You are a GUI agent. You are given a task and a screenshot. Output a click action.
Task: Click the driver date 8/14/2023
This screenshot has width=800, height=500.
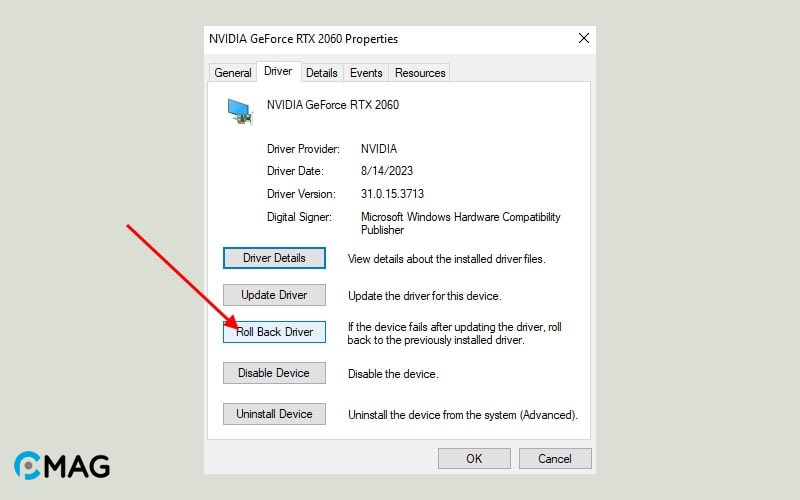coord(387,171)
